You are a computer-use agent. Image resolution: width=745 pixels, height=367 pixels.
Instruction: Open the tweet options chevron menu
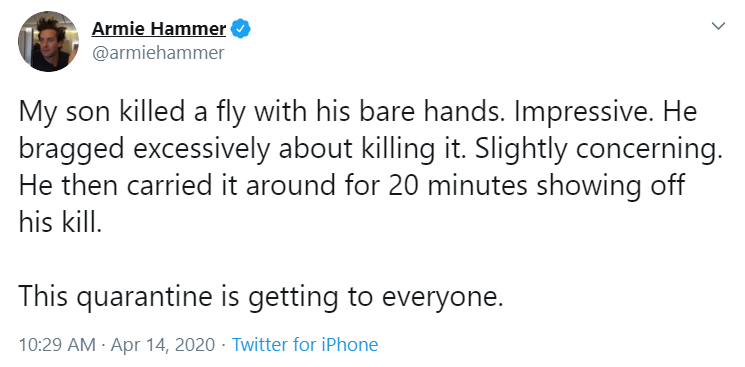tap(718, 26)
